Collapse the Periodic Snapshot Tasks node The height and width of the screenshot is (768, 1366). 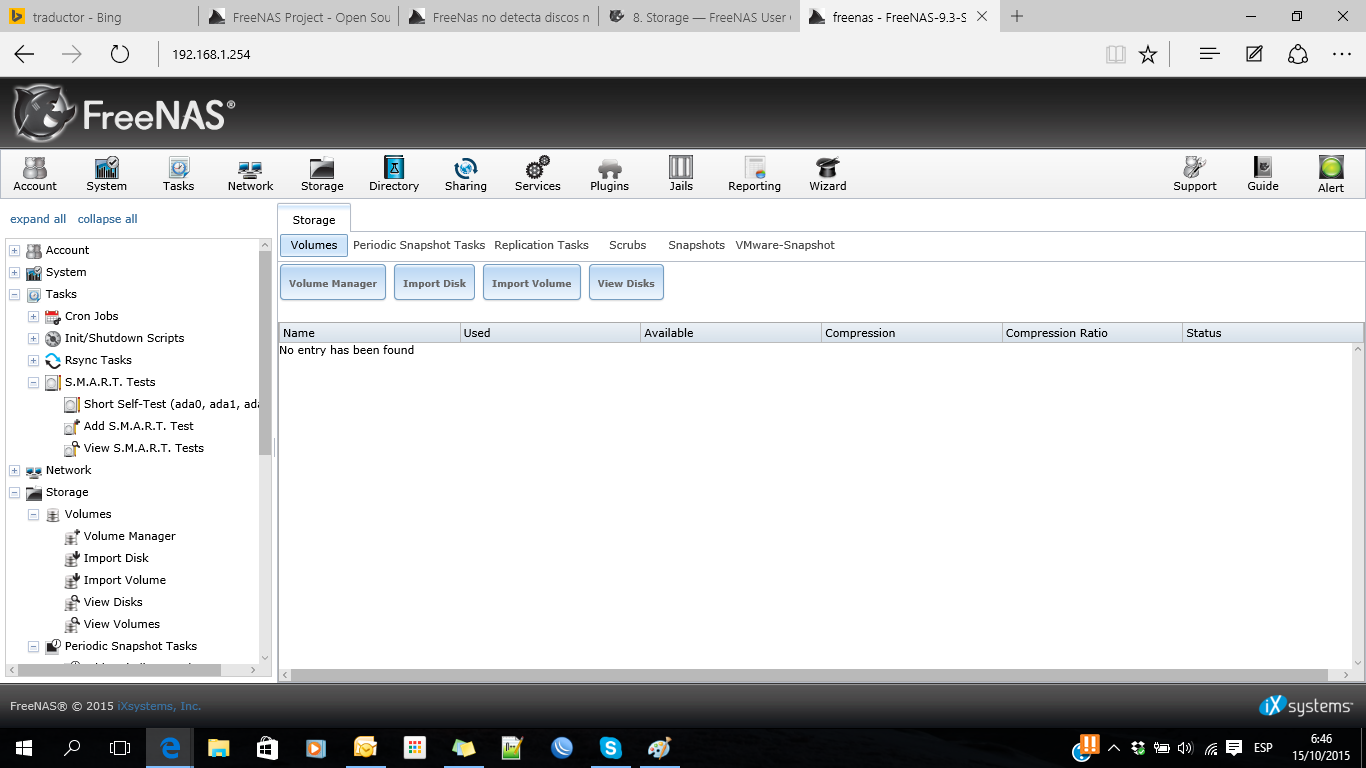pyautogui.click(x=34, y=646)
